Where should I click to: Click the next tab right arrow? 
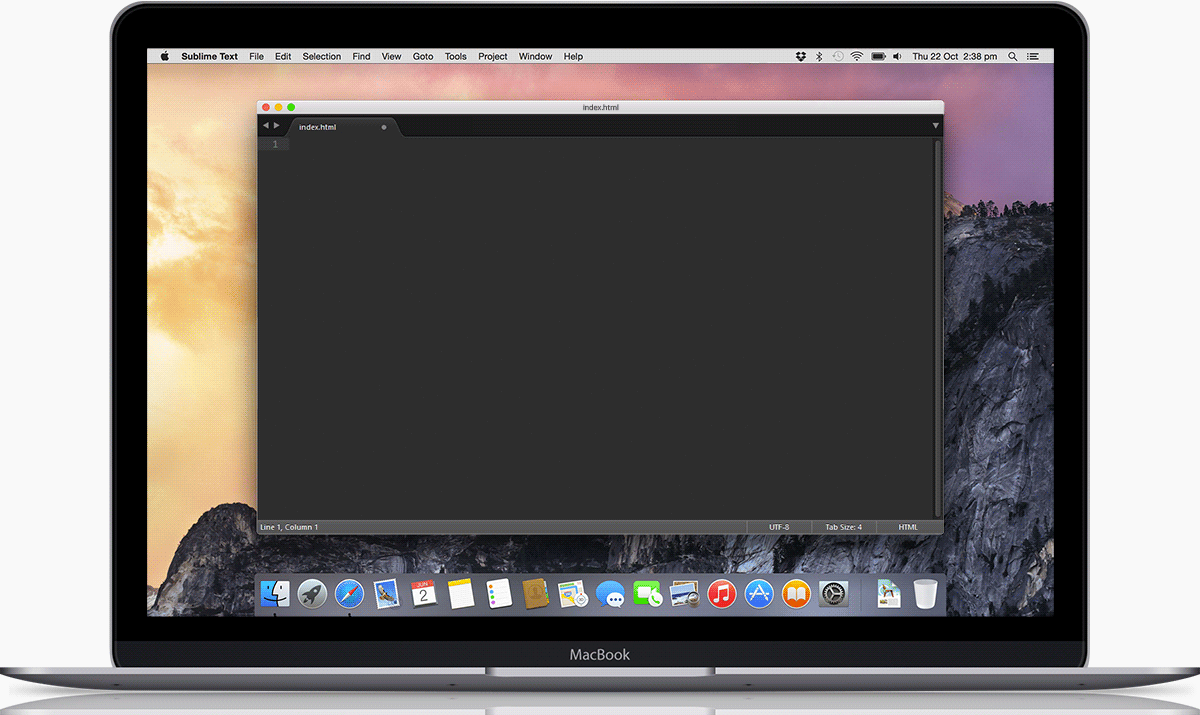(x=277, y=126)
